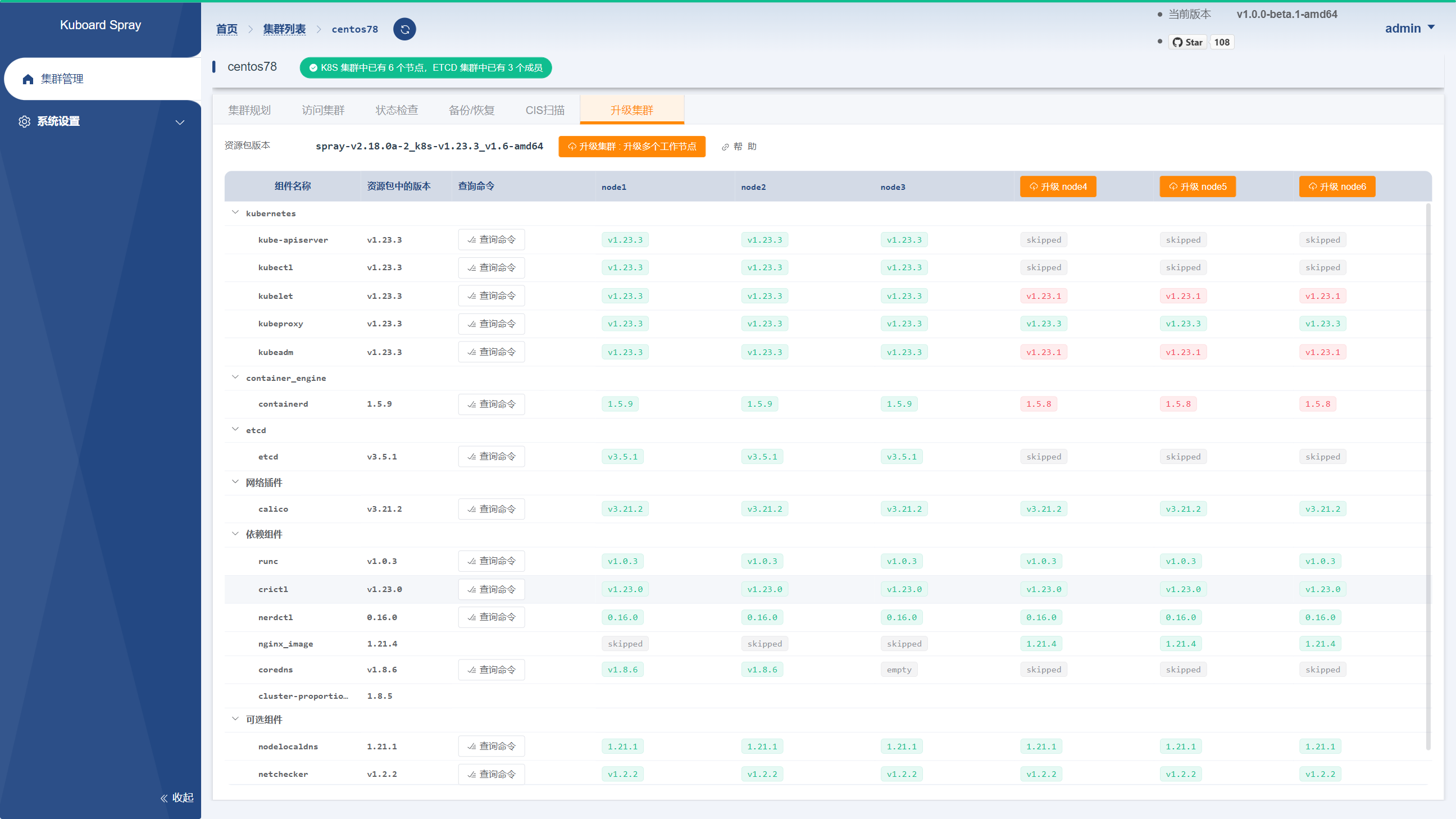The image size is (1456, 819).
Task: Click 查询命令 for kubeproxy
Action: 491,324
